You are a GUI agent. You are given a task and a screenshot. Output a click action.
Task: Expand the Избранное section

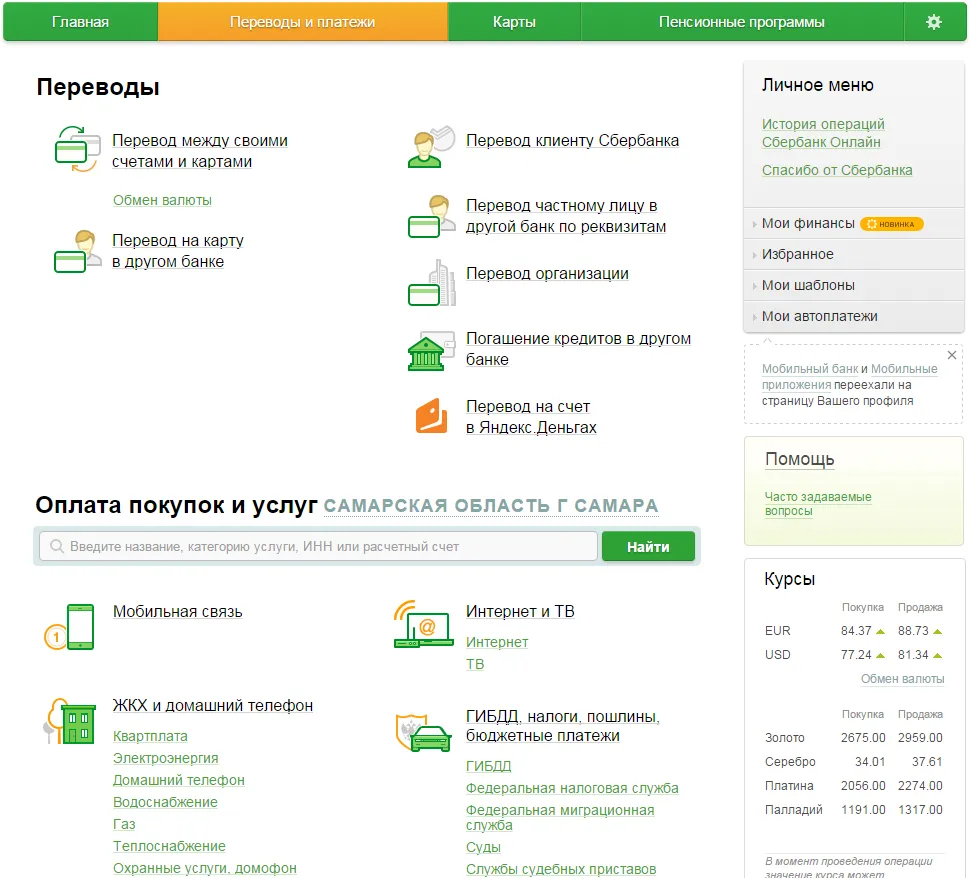coord(797,254)
